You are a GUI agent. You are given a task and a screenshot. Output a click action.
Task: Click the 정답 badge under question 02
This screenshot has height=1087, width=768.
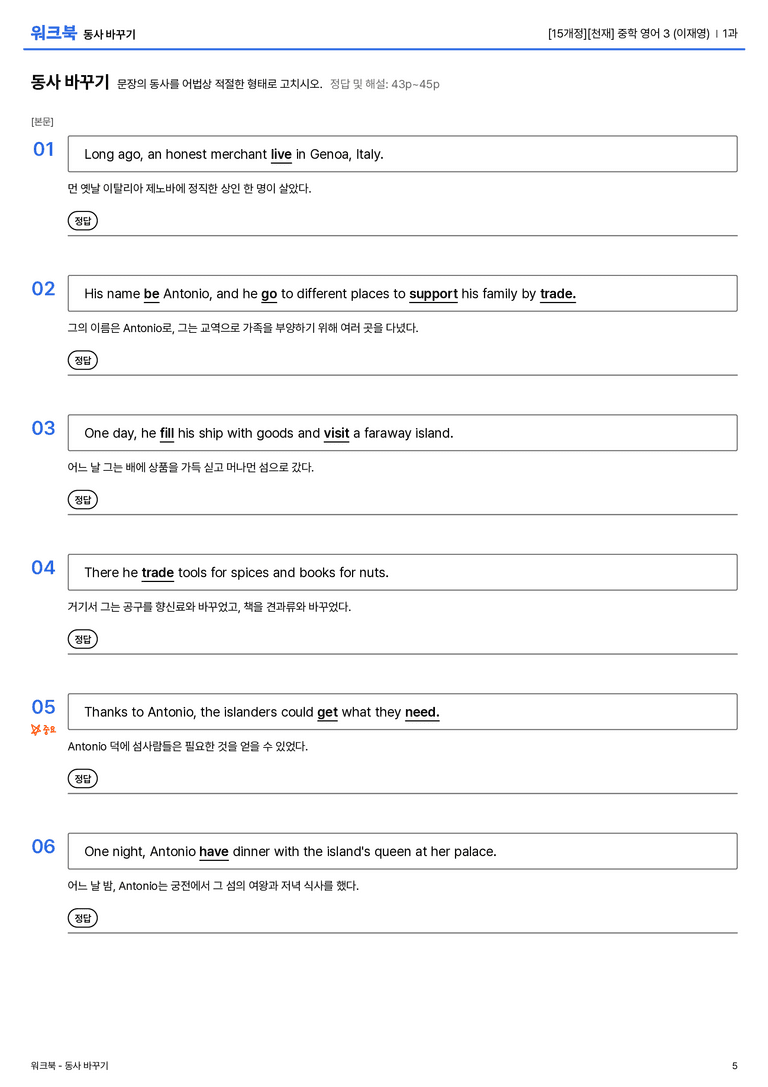[82, 360]
